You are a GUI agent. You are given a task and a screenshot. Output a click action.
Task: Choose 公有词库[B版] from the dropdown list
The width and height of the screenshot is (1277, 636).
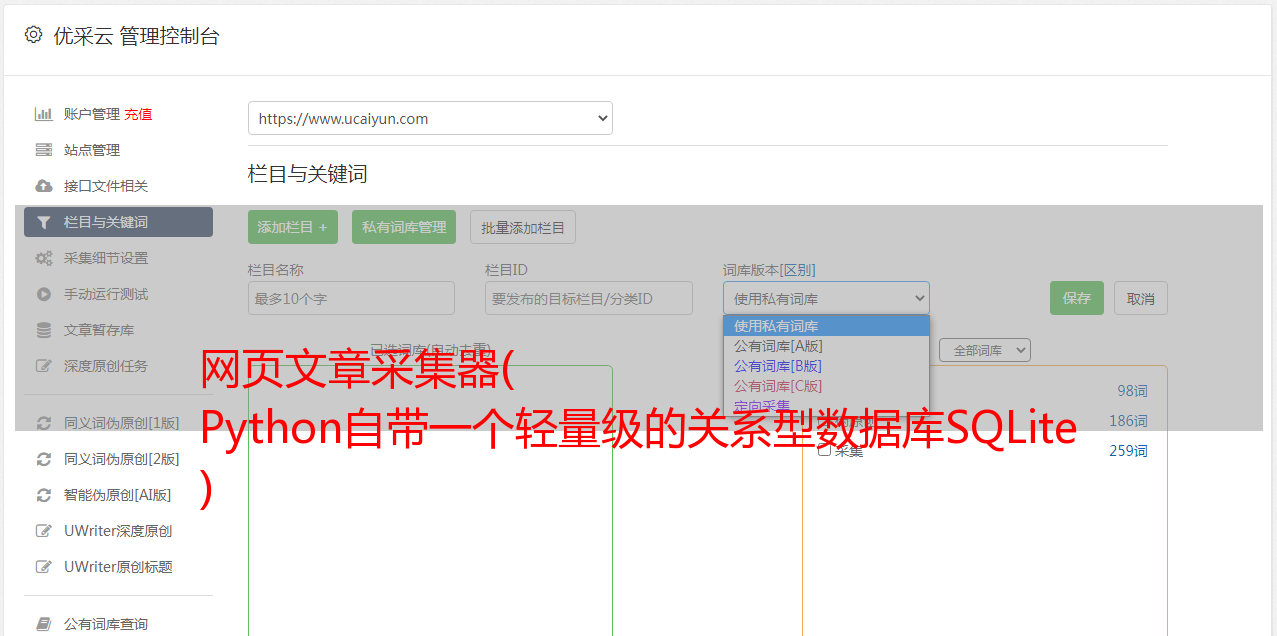pyautogui.click(x=826, y=366)
